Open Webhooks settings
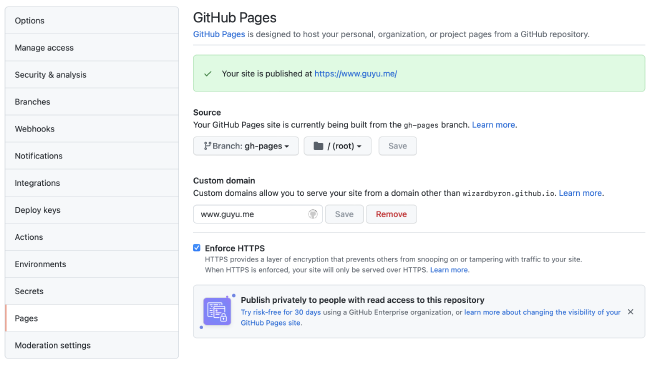Screen dimensions: 660x370 (x=92, y=129)
